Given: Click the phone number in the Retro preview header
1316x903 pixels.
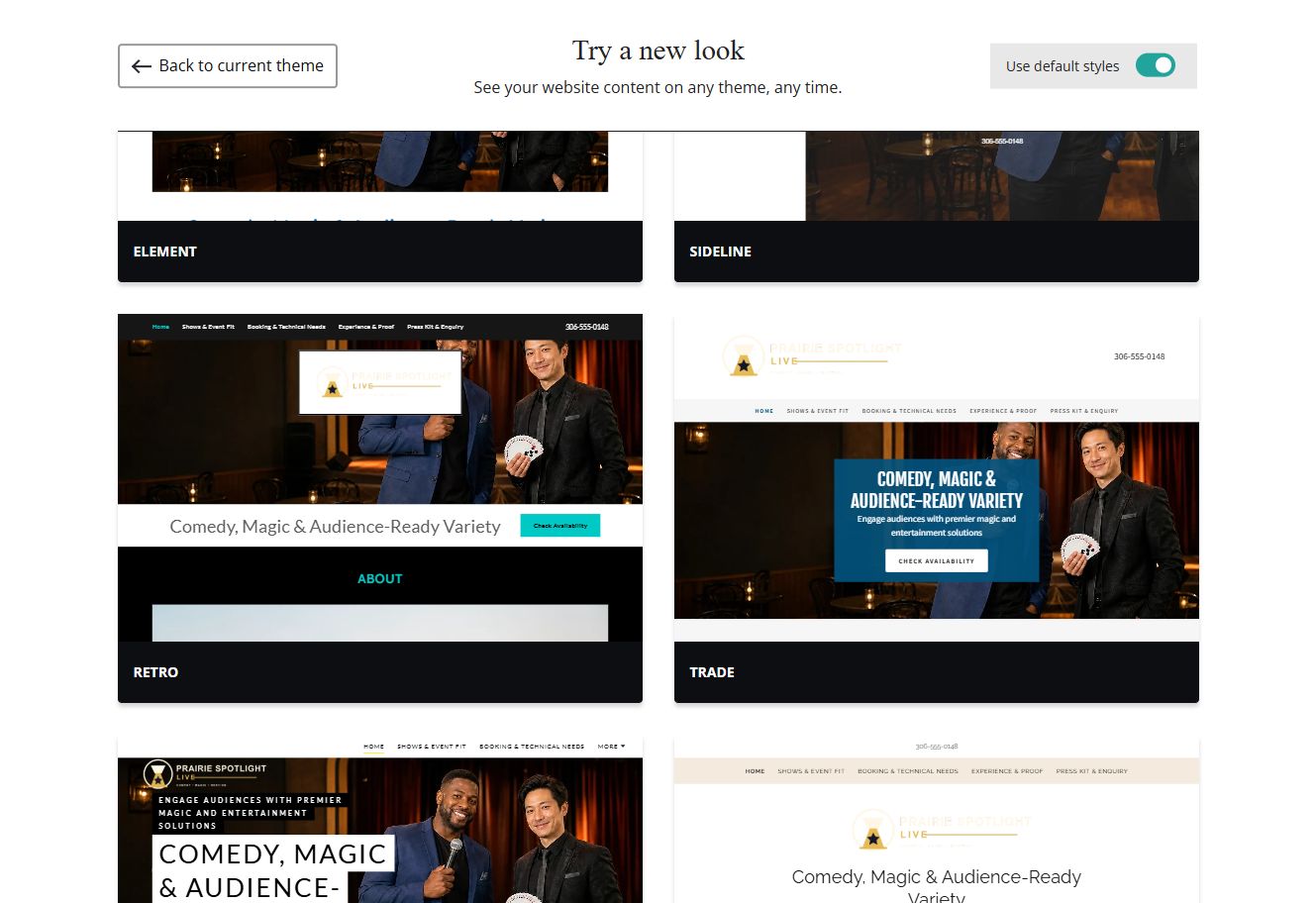Looking at the screenshot, I should tap(587, 327).
